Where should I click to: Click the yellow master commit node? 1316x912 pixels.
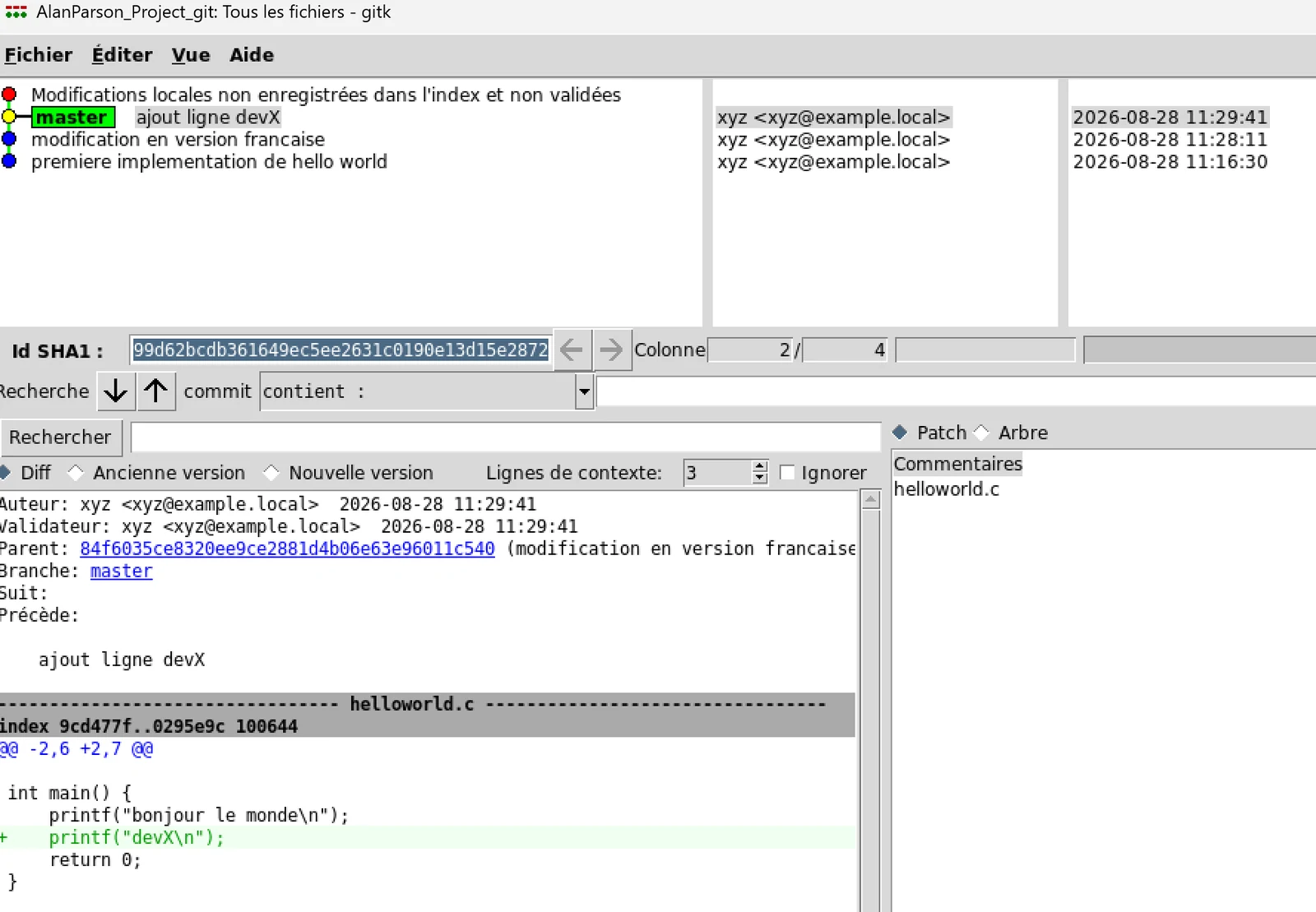pos(9,117)
